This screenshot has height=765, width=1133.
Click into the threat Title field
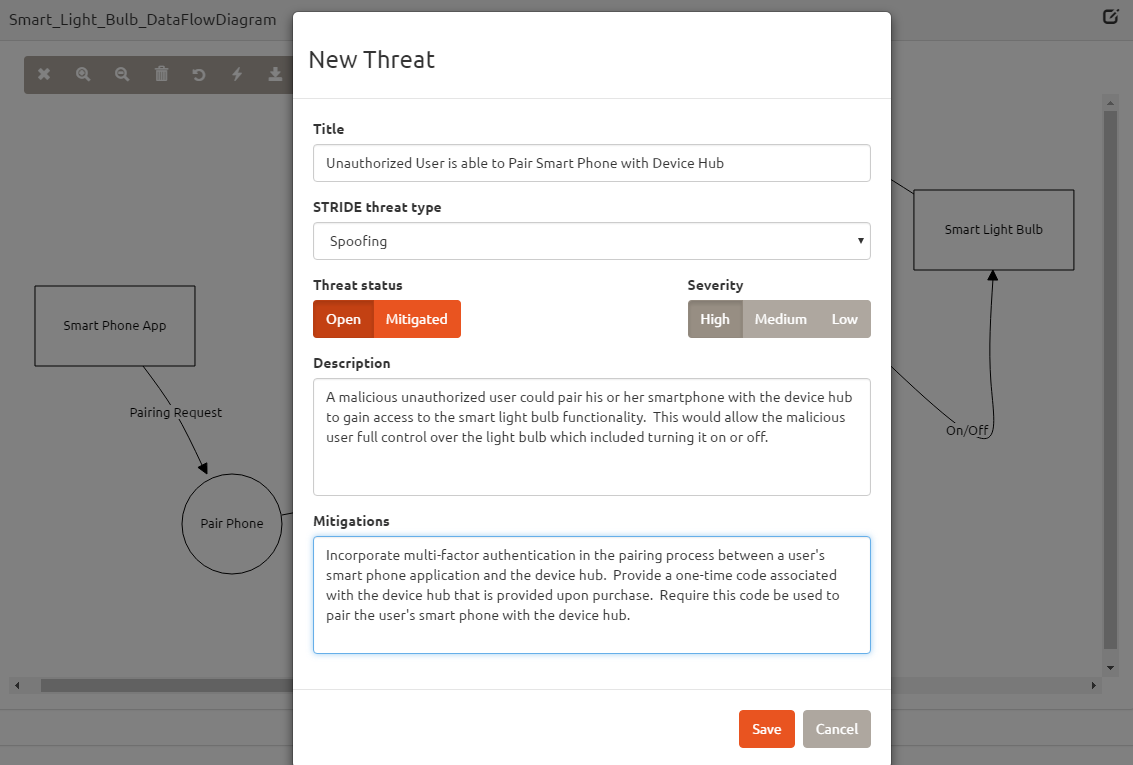(591, 163)
